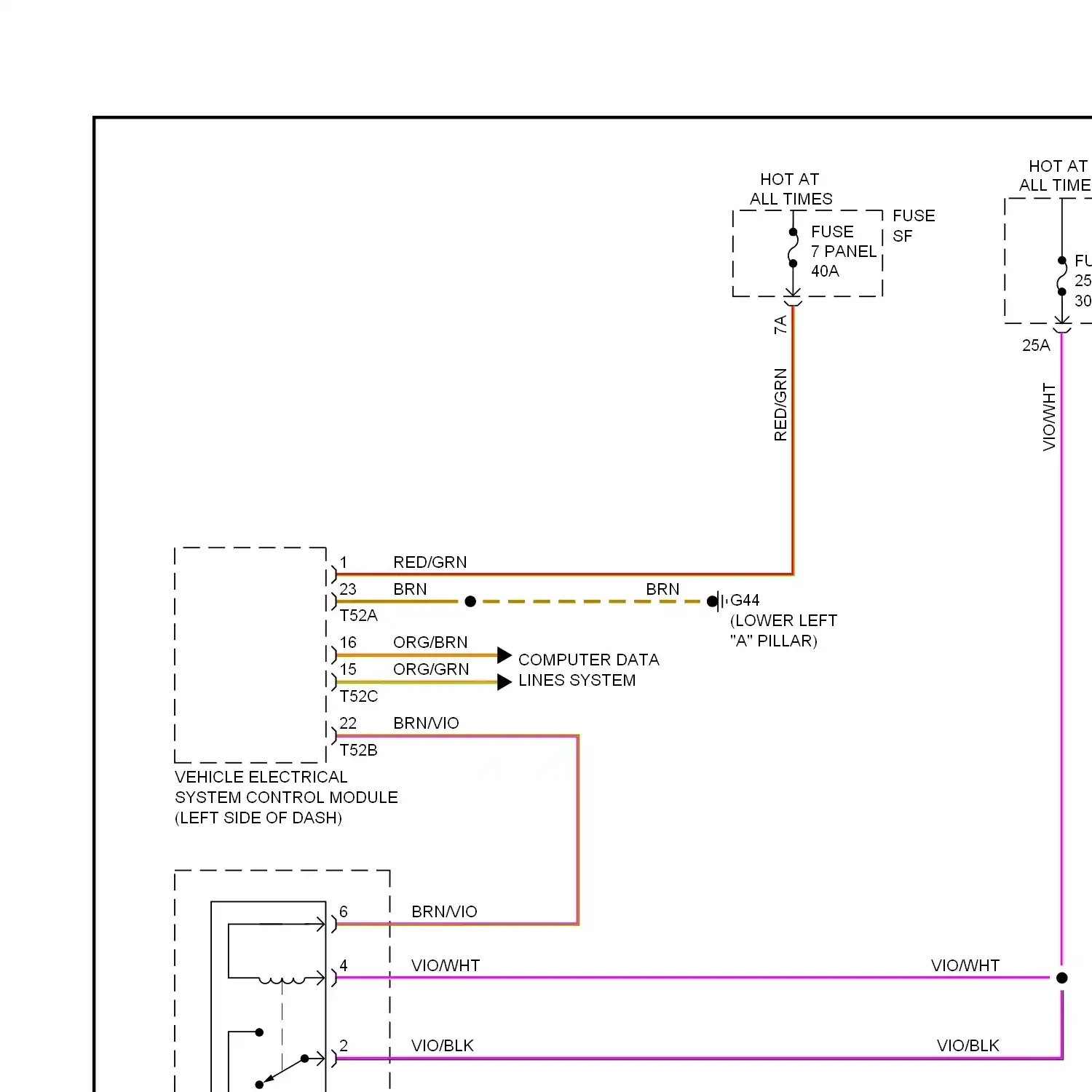
Task: Click the "BRN" label next to pin 23
Action: coord(410,589)
